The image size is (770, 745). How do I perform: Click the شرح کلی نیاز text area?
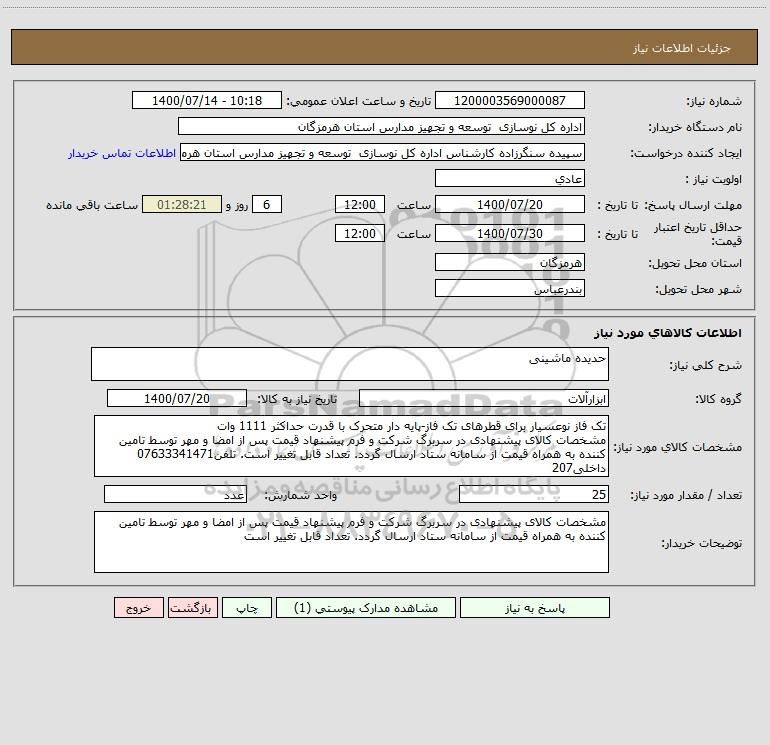pyautogui.click(x=350, y=364)
